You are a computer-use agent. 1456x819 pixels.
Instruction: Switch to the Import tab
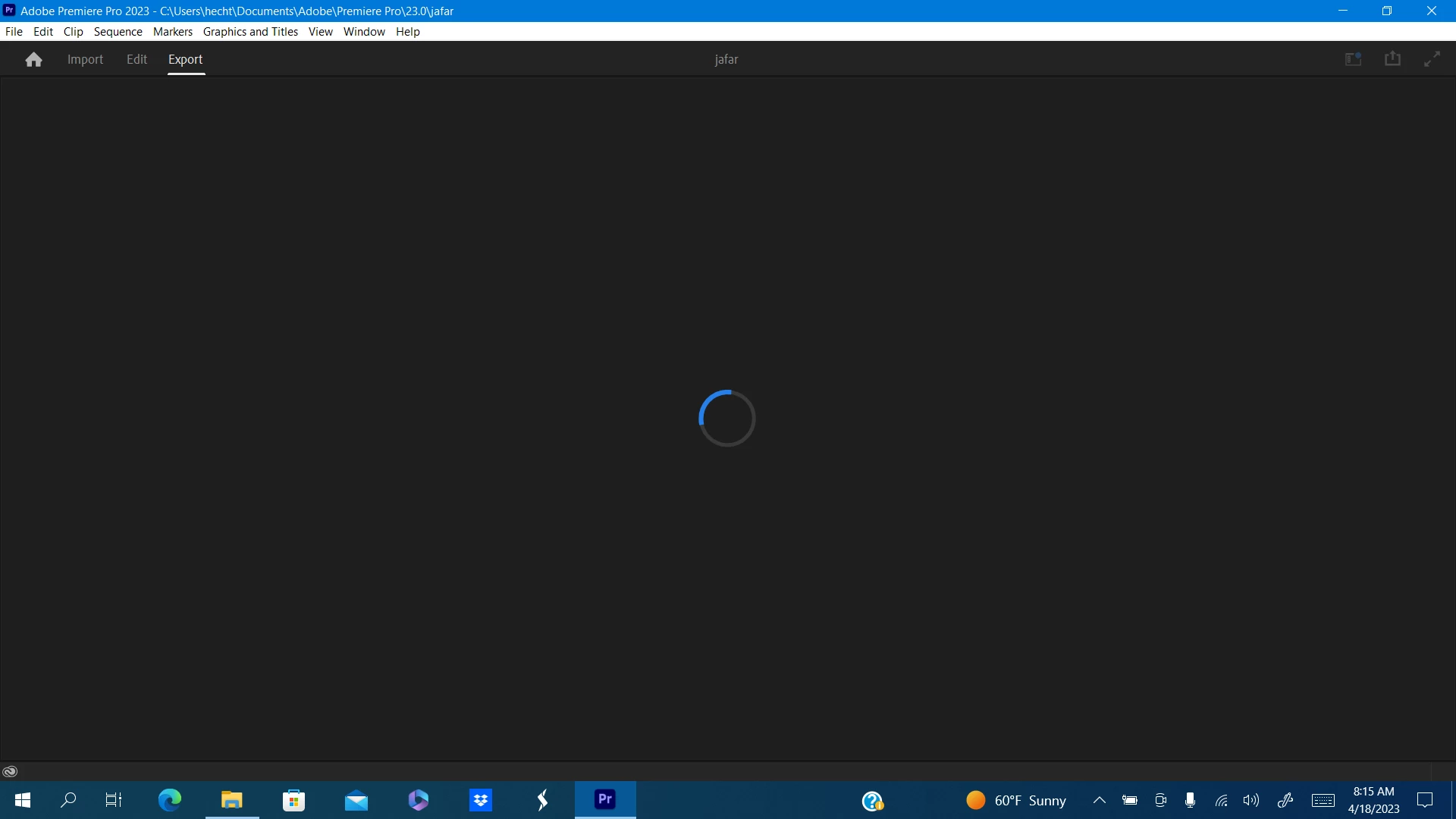coord(85,59)
